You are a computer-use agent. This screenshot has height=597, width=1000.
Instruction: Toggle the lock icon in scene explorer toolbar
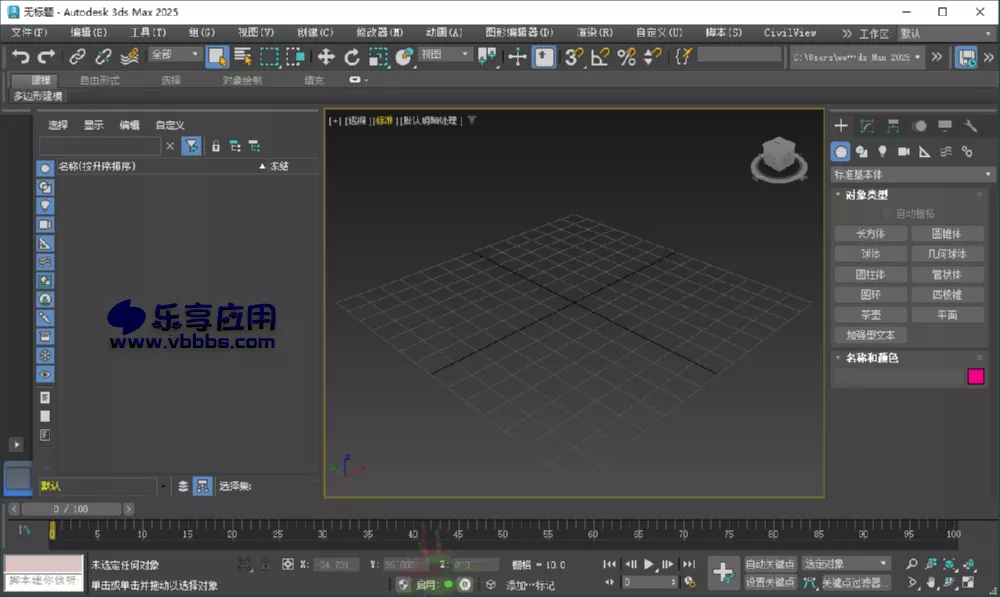coord(216,146)
